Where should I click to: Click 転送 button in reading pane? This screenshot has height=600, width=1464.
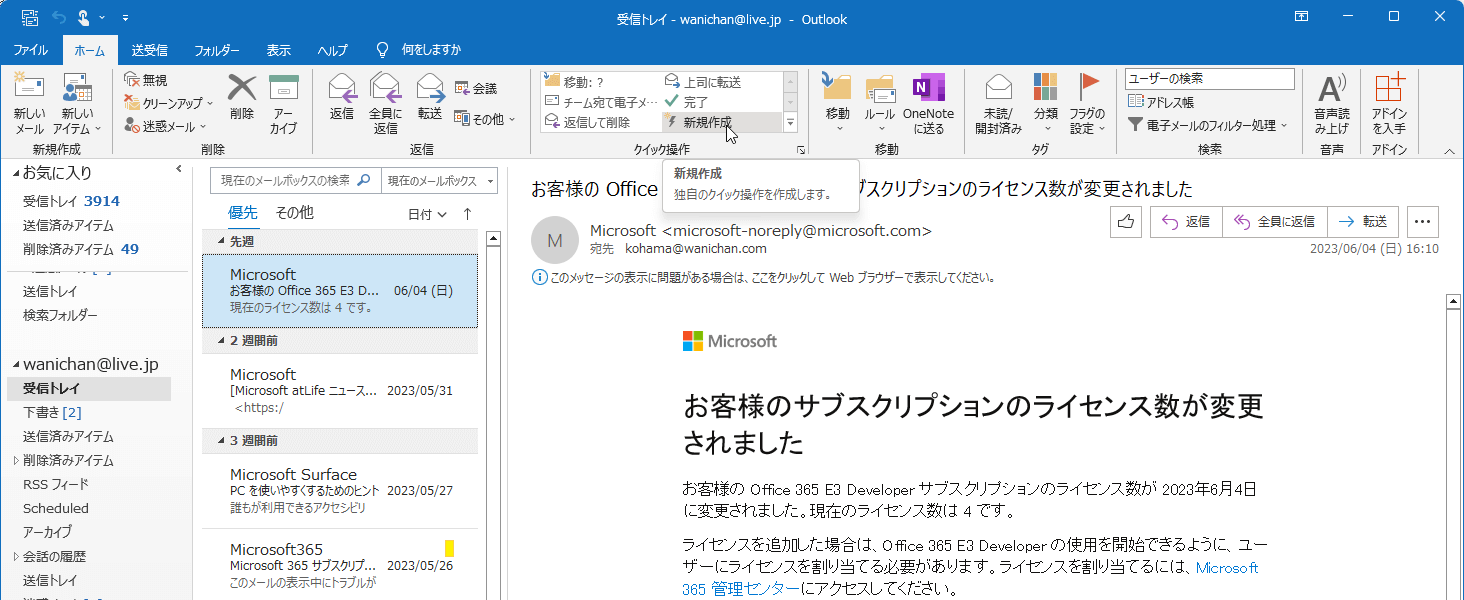(x=1363, y=222)
